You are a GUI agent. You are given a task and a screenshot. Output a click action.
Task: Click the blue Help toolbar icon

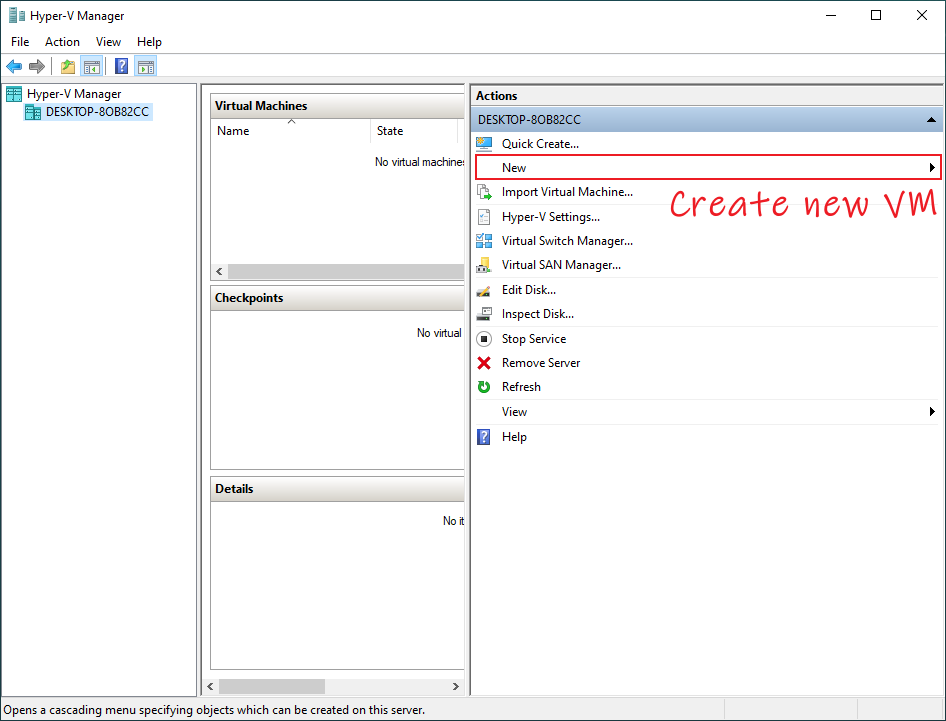[121, 66]
